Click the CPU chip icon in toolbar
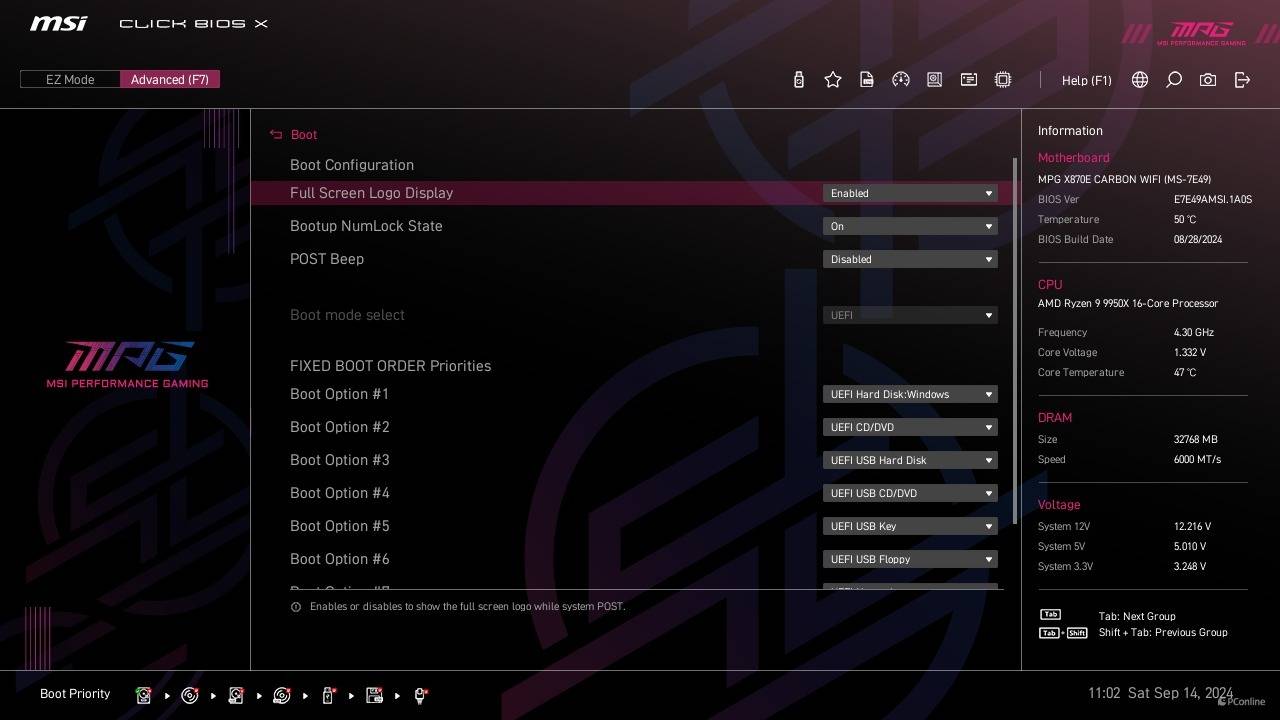 1003,80
